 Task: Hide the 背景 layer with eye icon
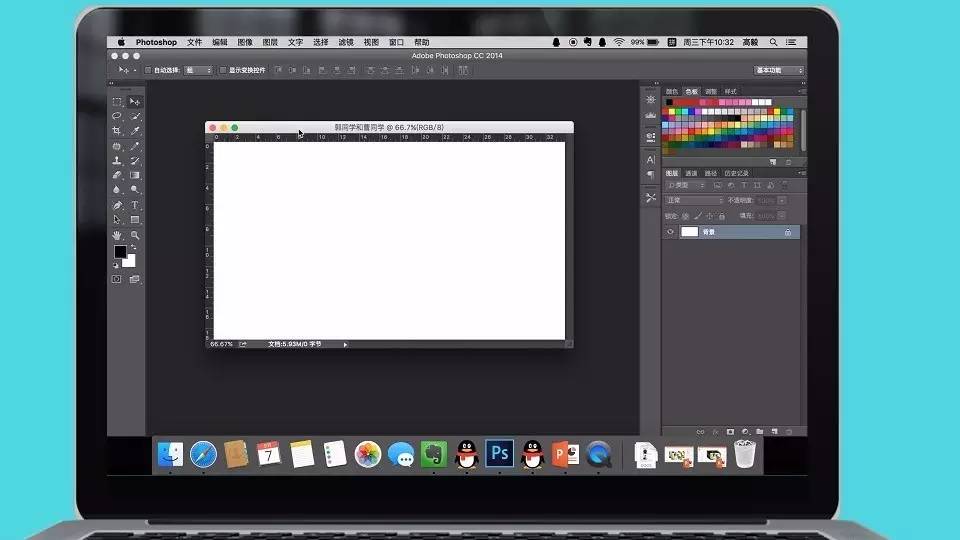[x=670, y=232]
